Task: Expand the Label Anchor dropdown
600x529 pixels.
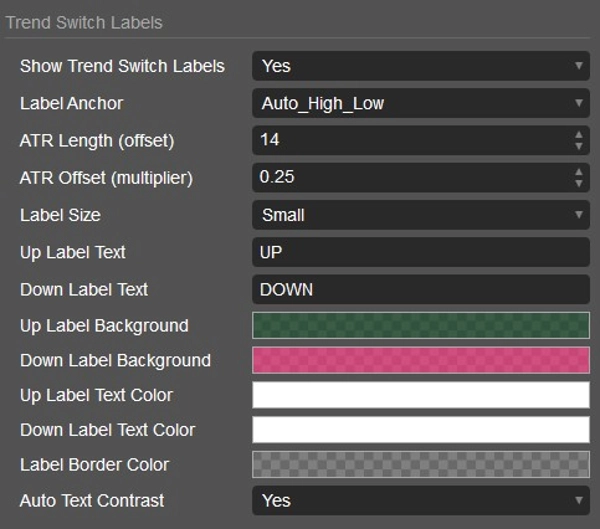Action: (420, 103)
